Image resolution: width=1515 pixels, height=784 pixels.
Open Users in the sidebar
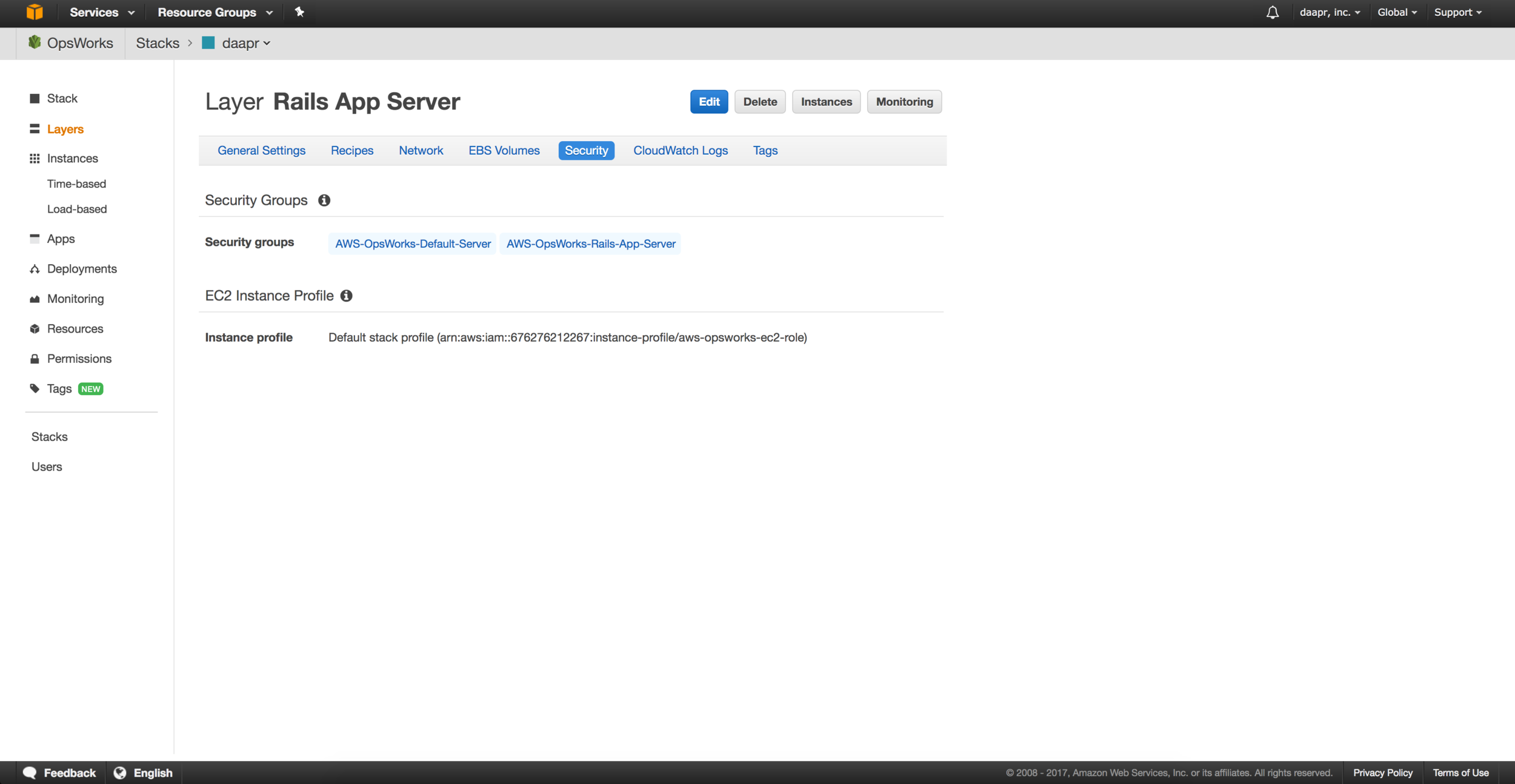tap(47, 467)
